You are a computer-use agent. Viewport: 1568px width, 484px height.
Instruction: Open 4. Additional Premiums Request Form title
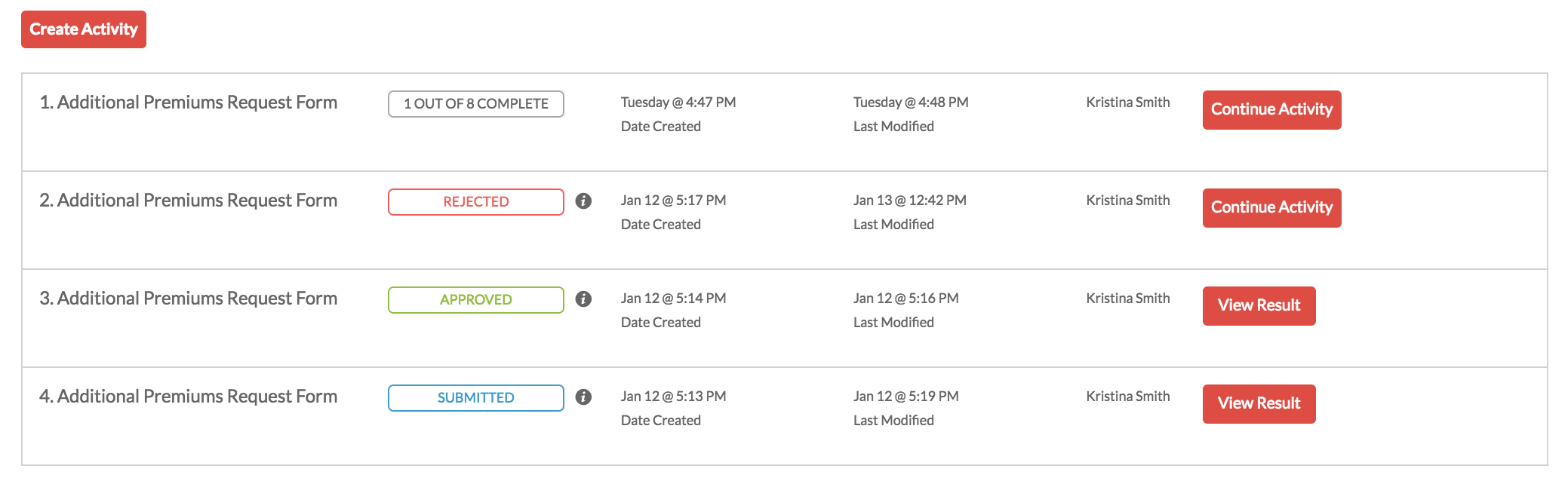[x=189, y=397]
